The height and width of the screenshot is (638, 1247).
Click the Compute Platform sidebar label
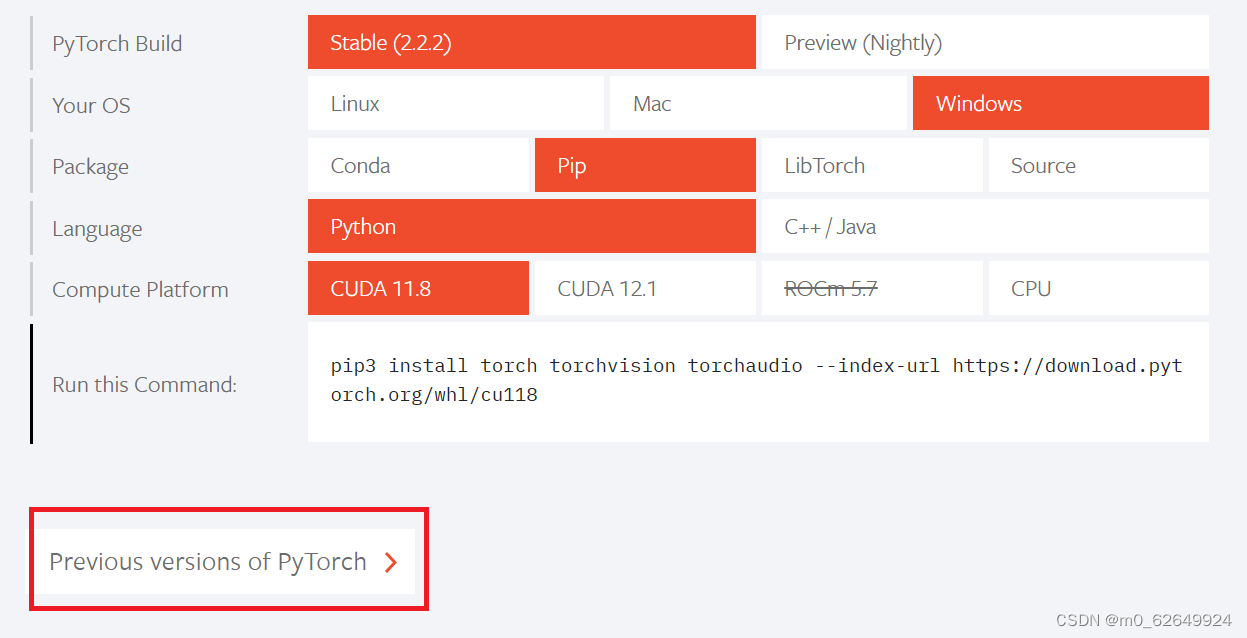point(139,289)
